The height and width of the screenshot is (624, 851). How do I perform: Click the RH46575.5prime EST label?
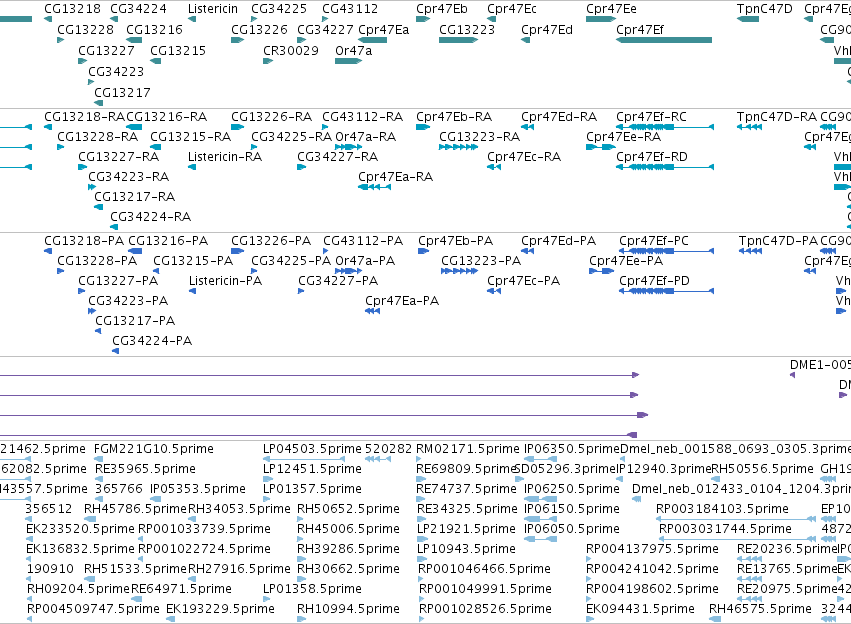(760, 610)
